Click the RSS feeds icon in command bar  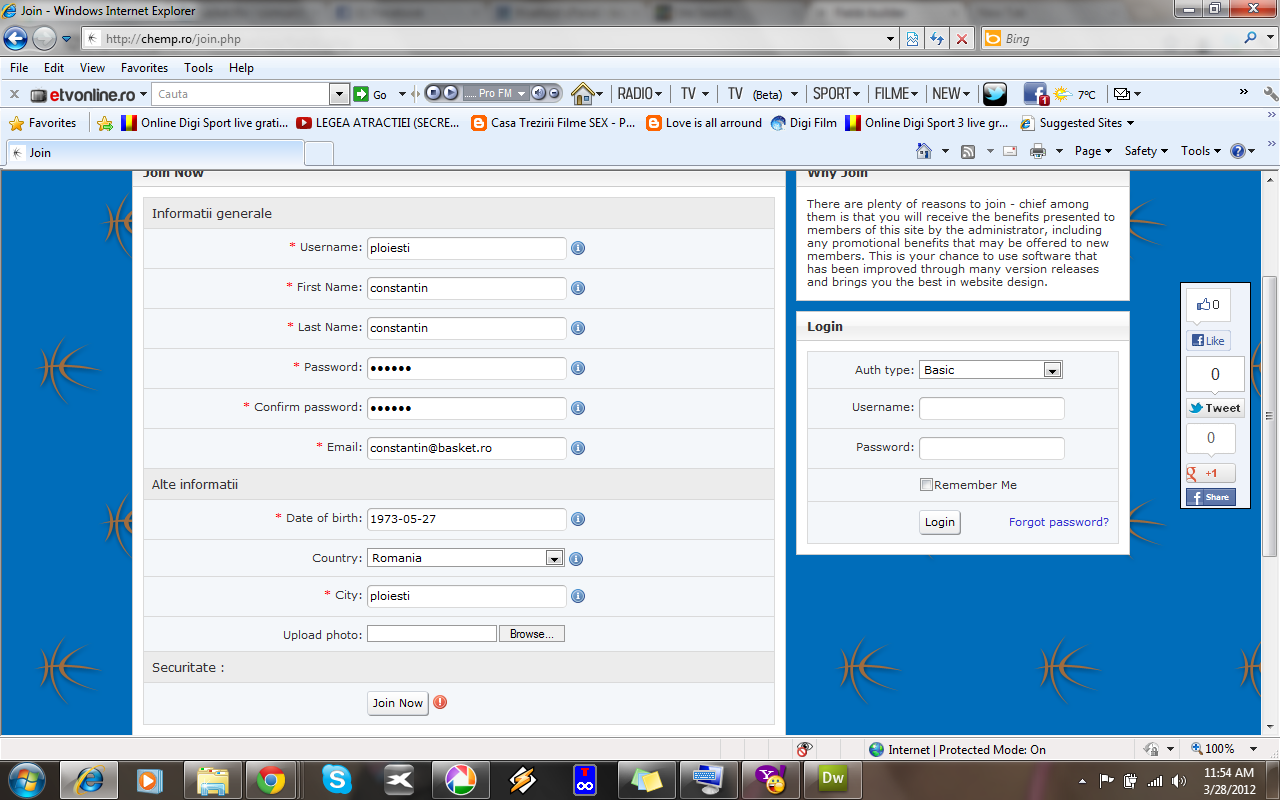tap(968, 151)
